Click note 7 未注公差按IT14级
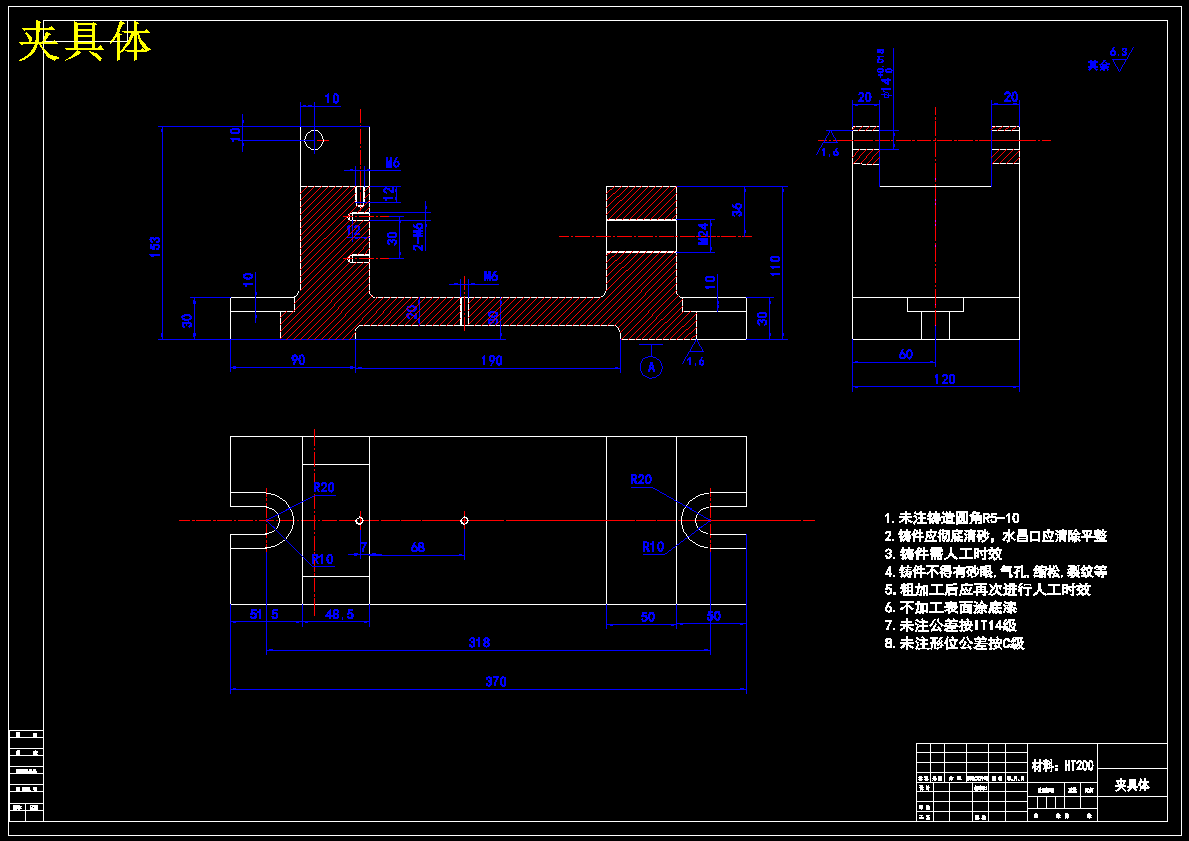The image size is (1189, 841). click(950, 626)
